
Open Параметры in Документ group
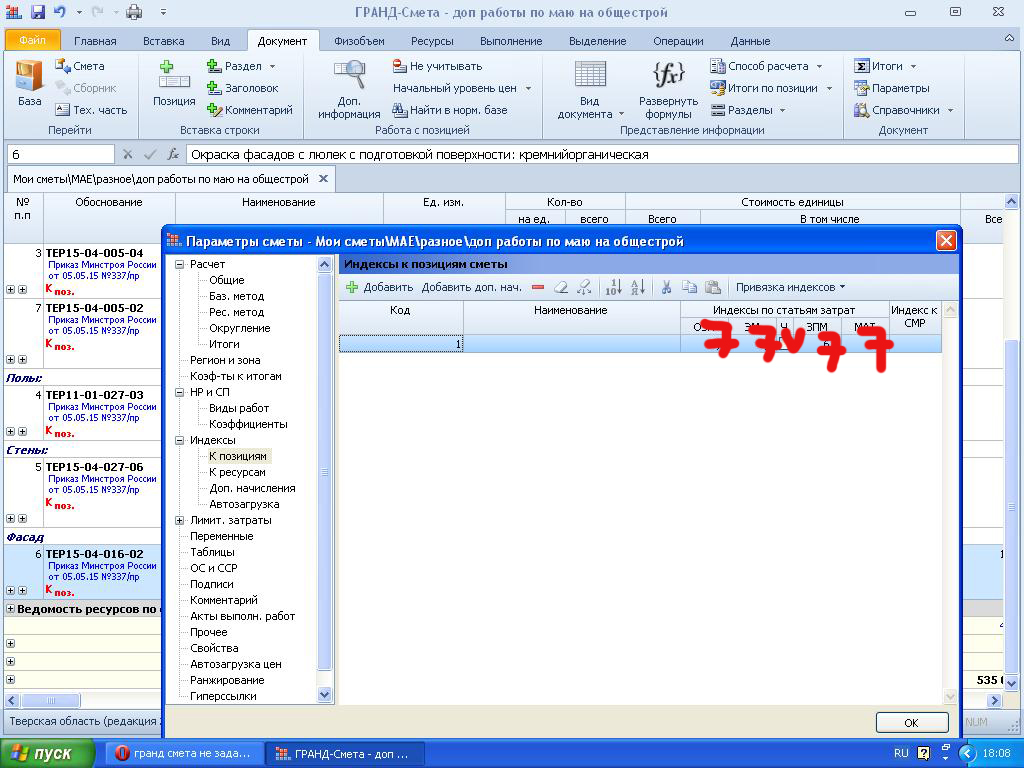click(891, 88)
